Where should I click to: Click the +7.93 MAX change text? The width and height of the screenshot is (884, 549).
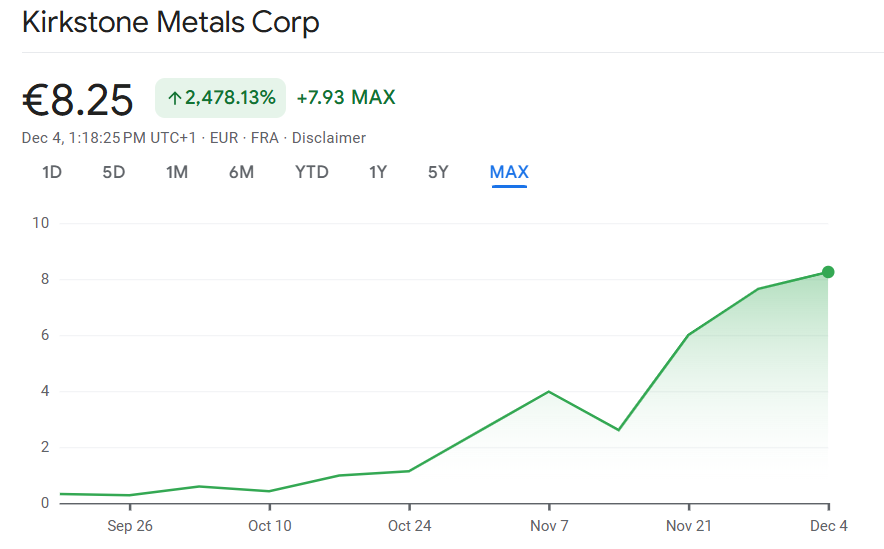point(346,97)
